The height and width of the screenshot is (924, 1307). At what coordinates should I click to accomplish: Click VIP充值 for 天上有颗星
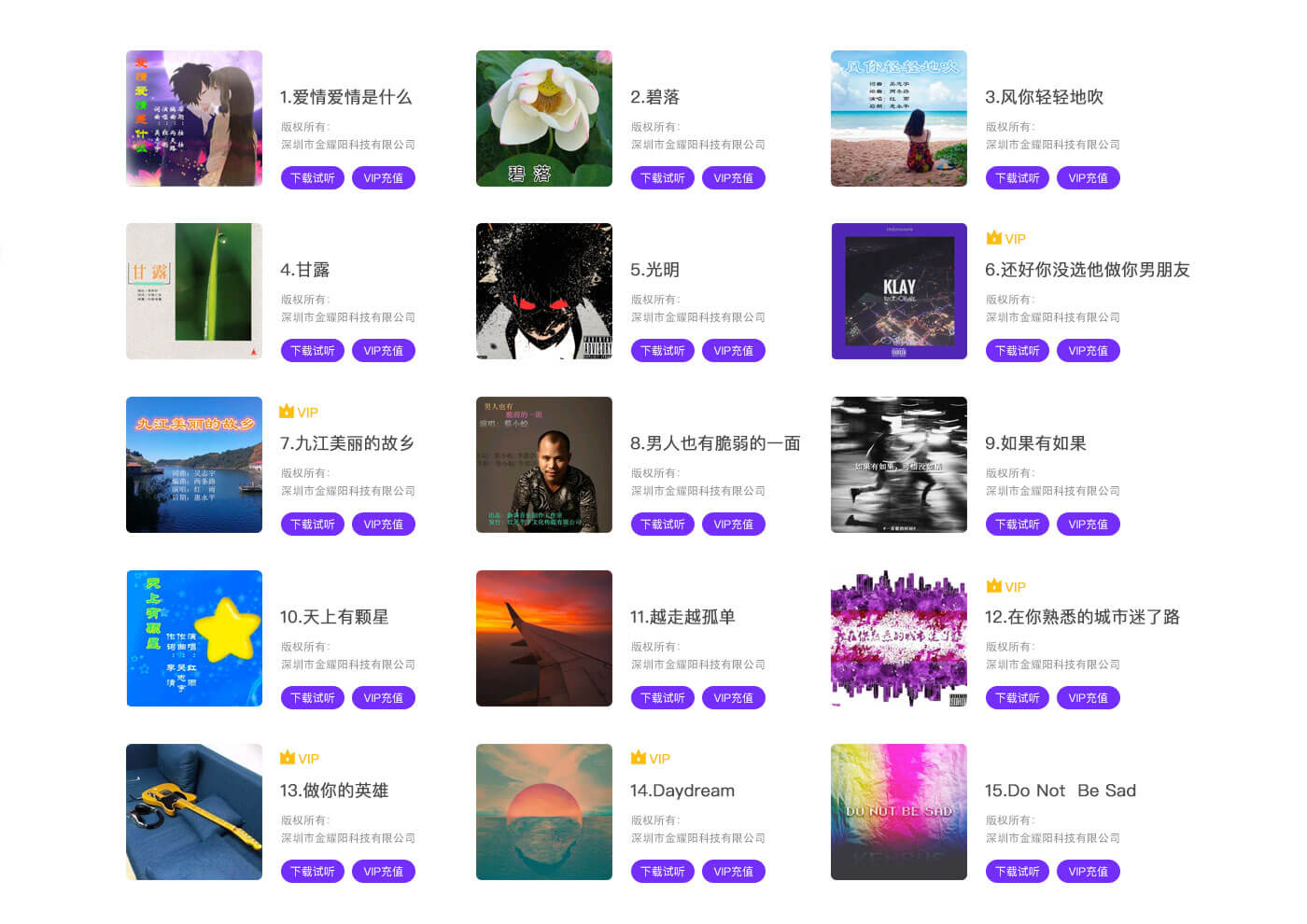coord(384,698)
